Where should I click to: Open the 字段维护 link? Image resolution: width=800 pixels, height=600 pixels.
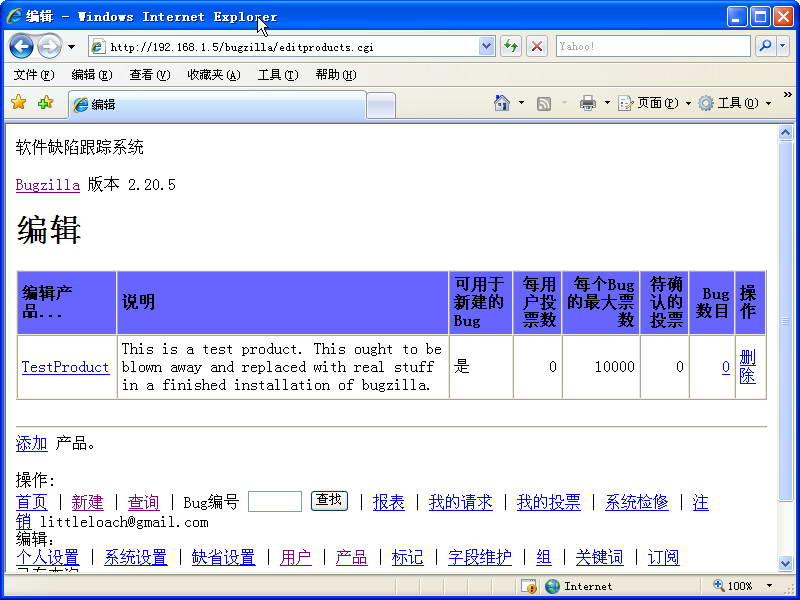point(480,557)
